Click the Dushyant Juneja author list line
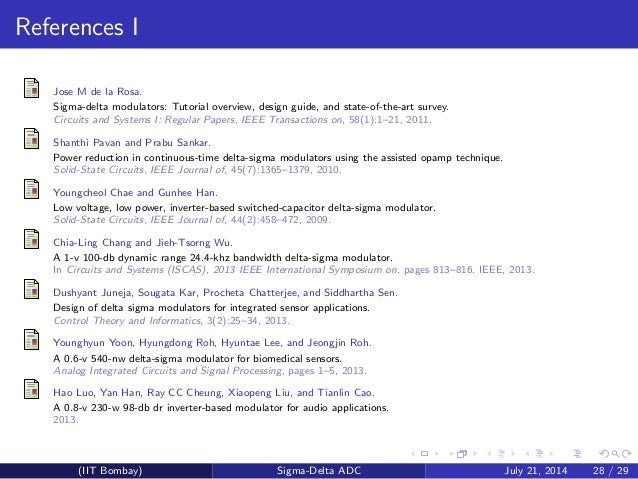638x479 pixels. 225,293
